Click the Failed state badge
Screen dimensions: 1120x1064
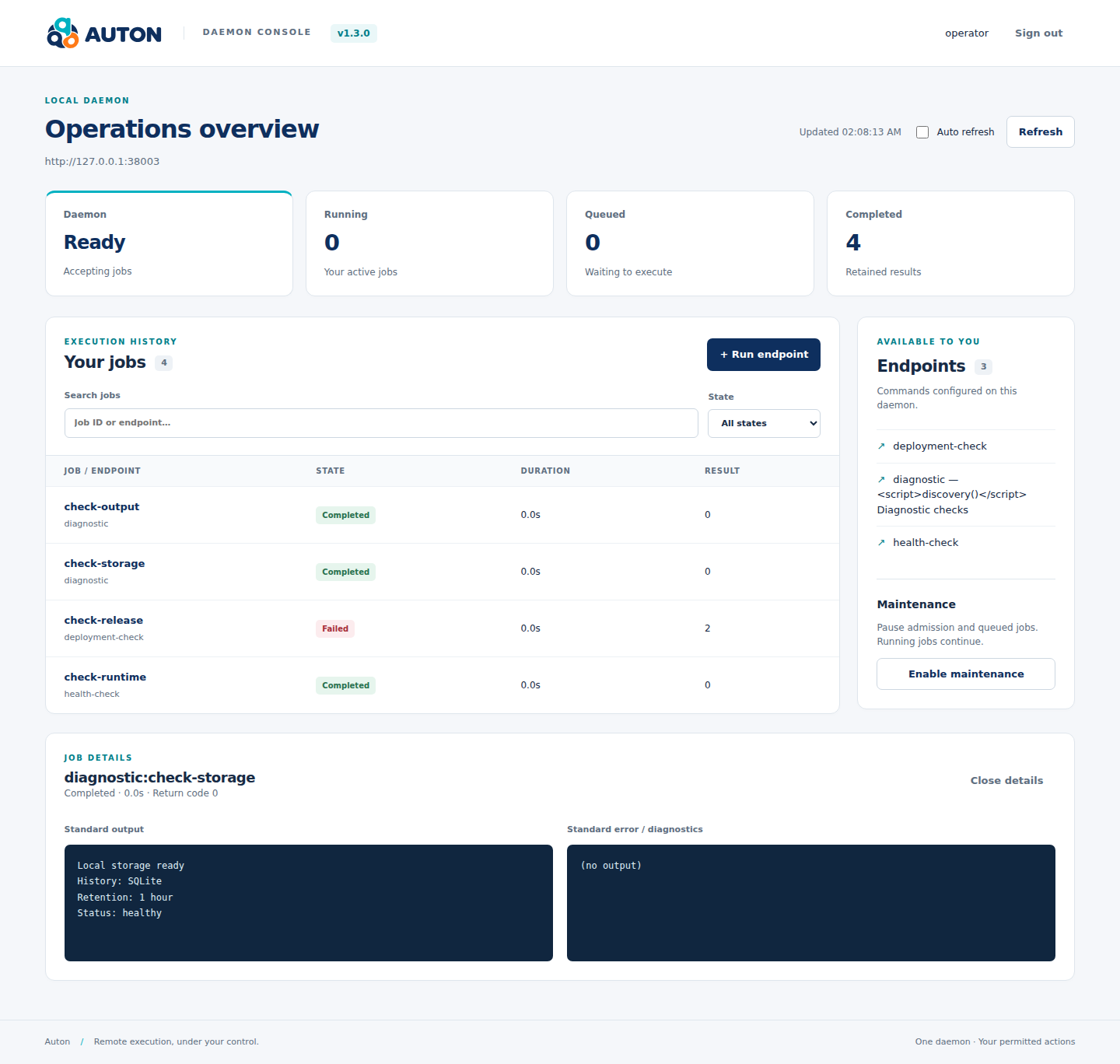click(x=335, y=628)
